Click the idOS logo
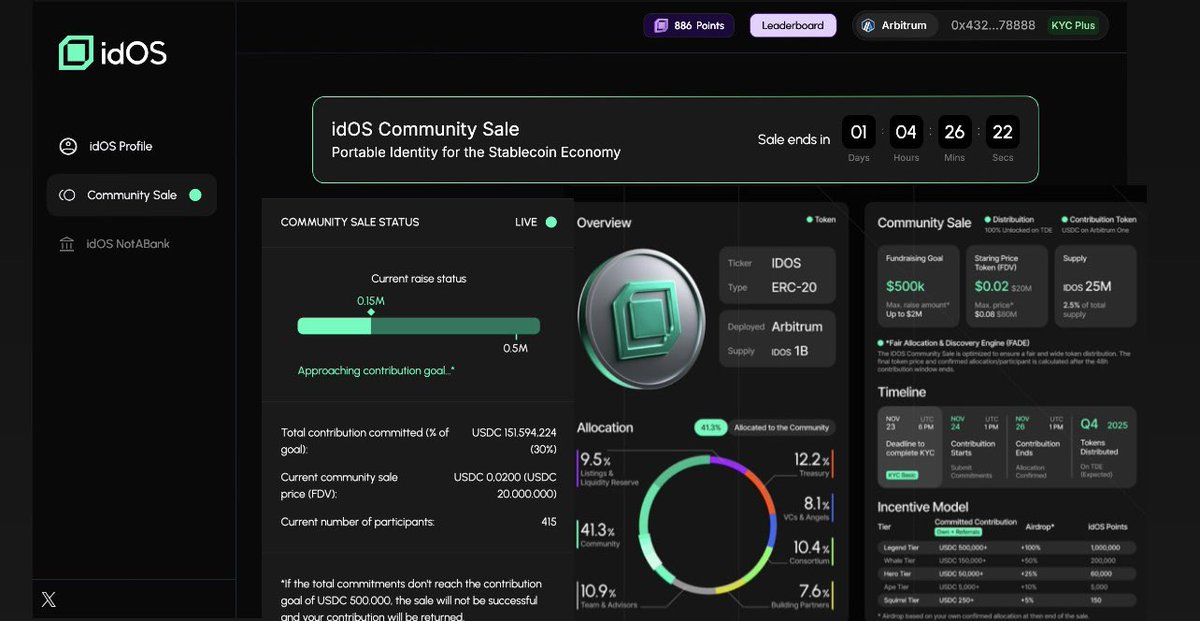 112,53
